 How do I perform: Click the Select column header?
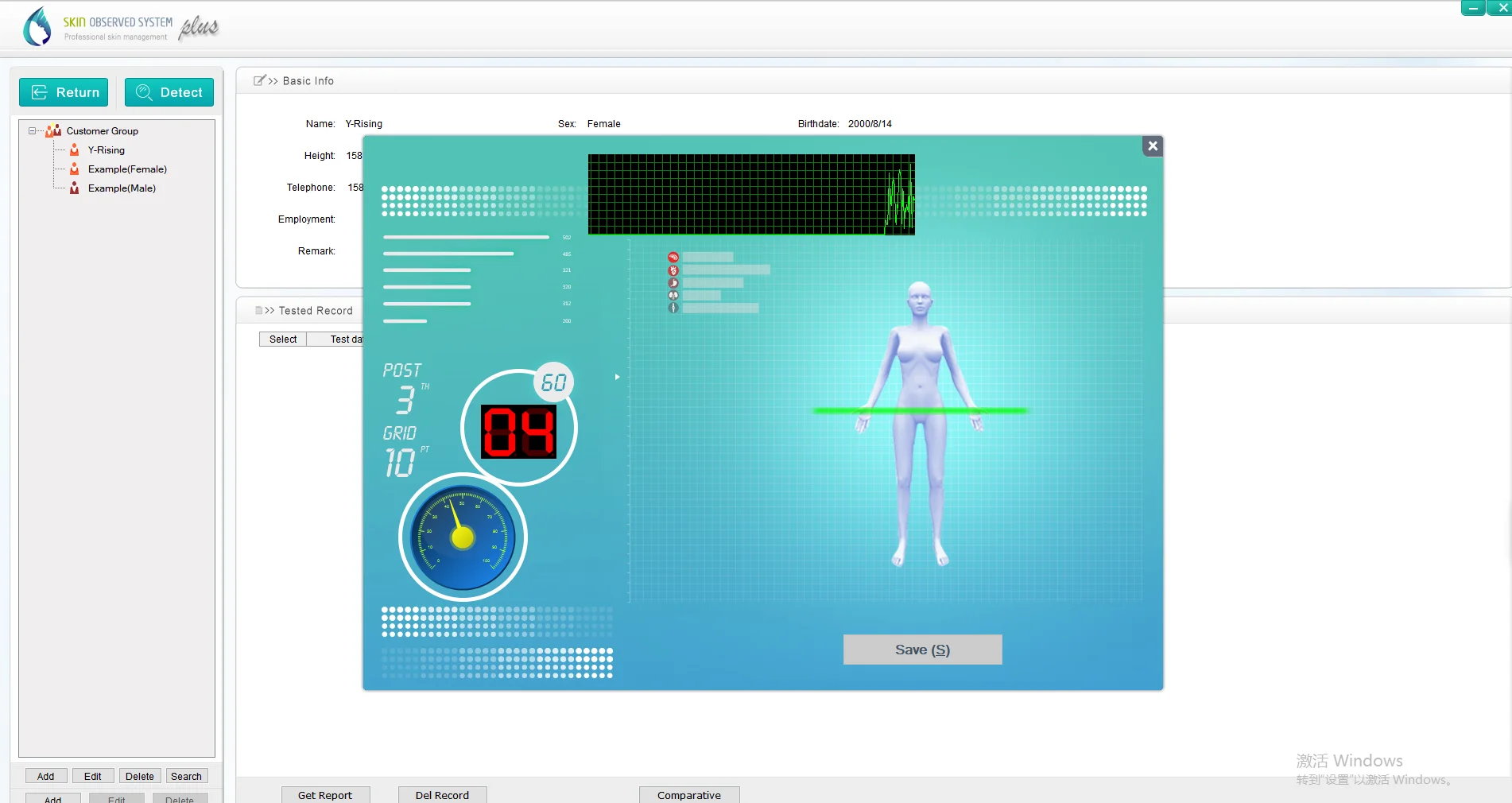(x=283, y=339)
